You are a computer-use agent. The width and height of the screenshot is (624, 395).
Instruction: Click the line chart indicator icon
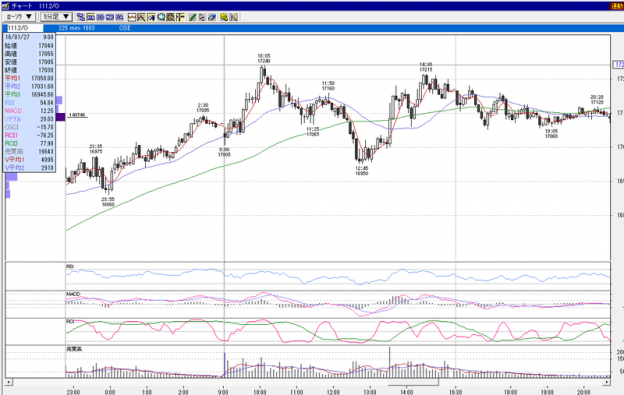132,17
